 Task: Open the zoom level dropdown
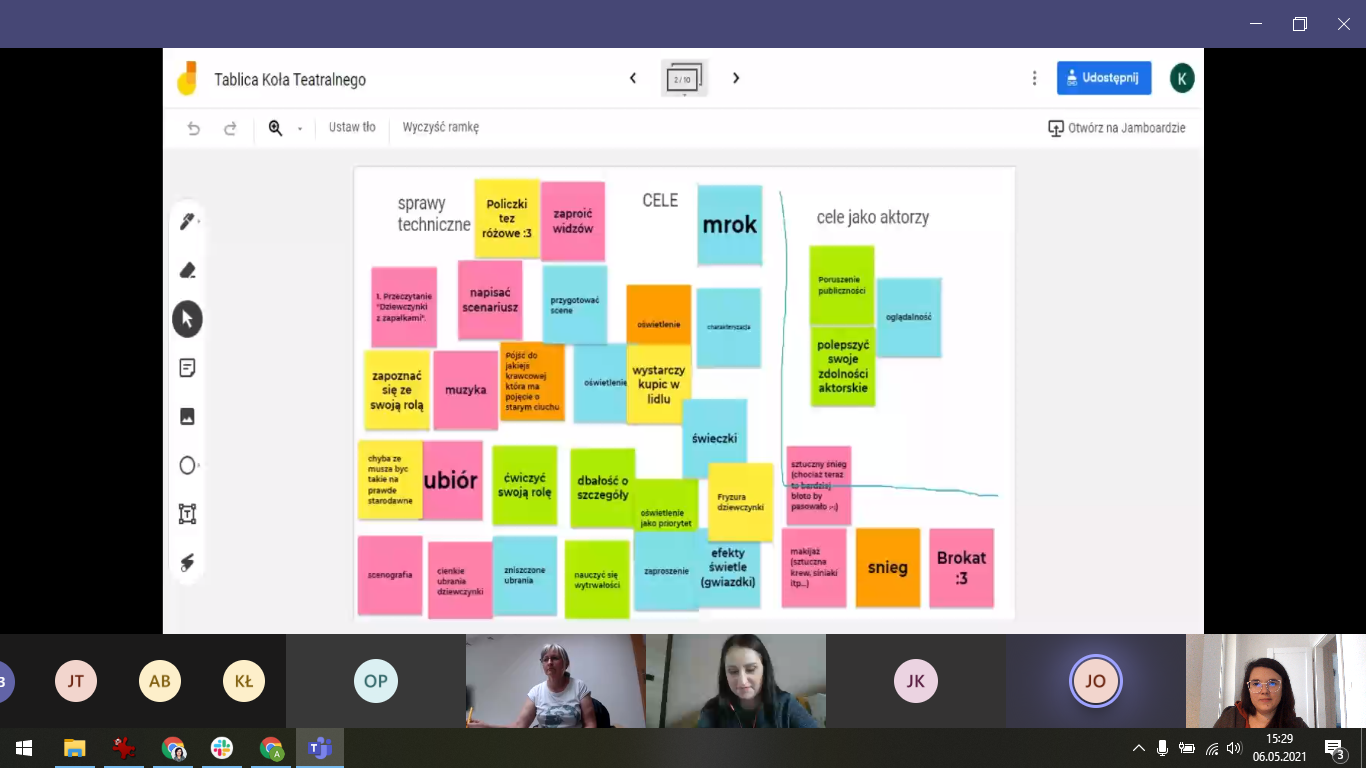point(299,129)
